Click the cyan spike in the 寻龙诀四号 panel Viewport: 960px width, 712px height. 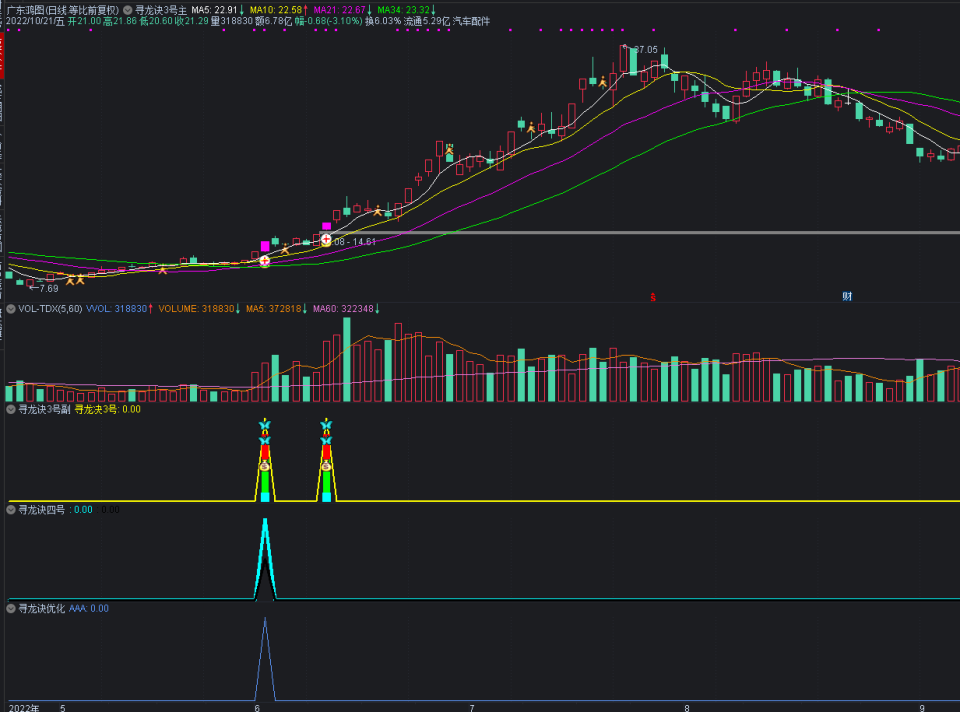(265, 557)
